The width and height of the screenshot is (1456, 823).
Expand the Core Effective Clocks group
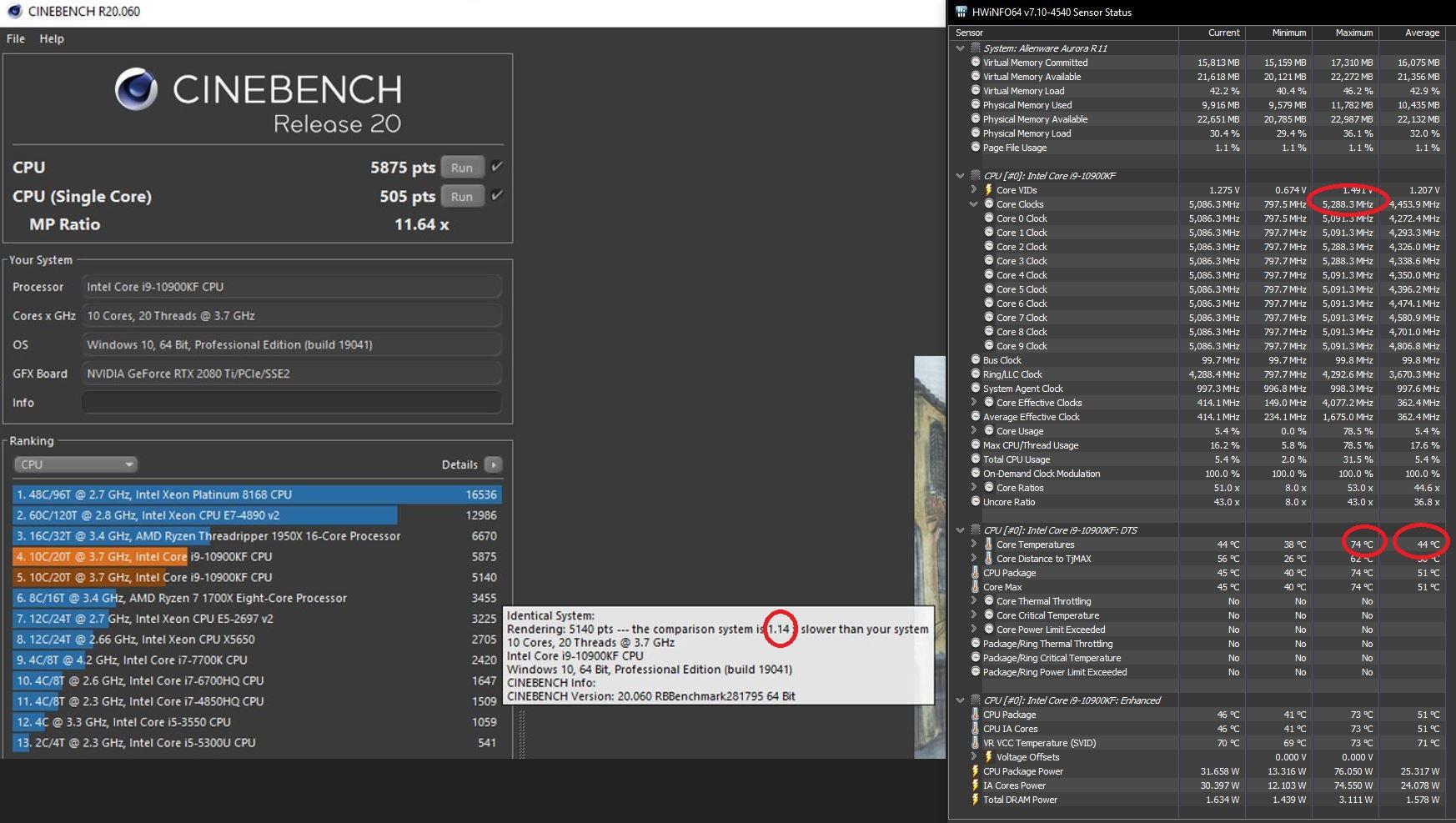click(x=973, y=403)
